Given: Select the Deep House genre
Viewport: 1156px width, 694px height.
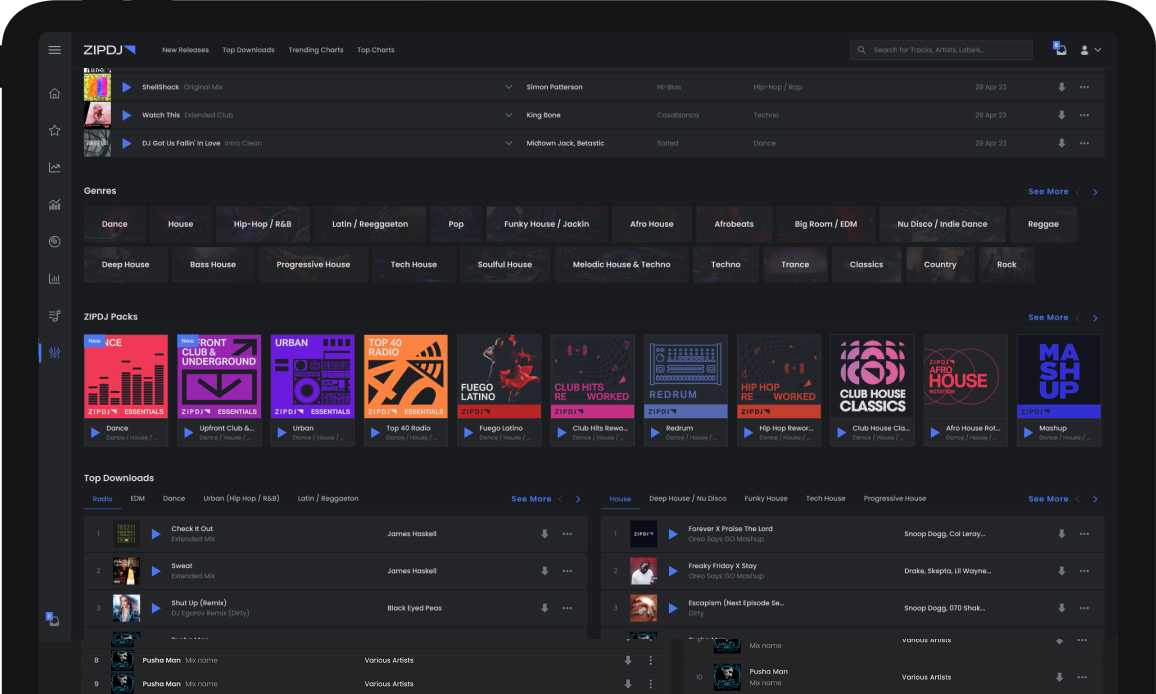Looking at the screenshot, I should click(x=125, y=265).
